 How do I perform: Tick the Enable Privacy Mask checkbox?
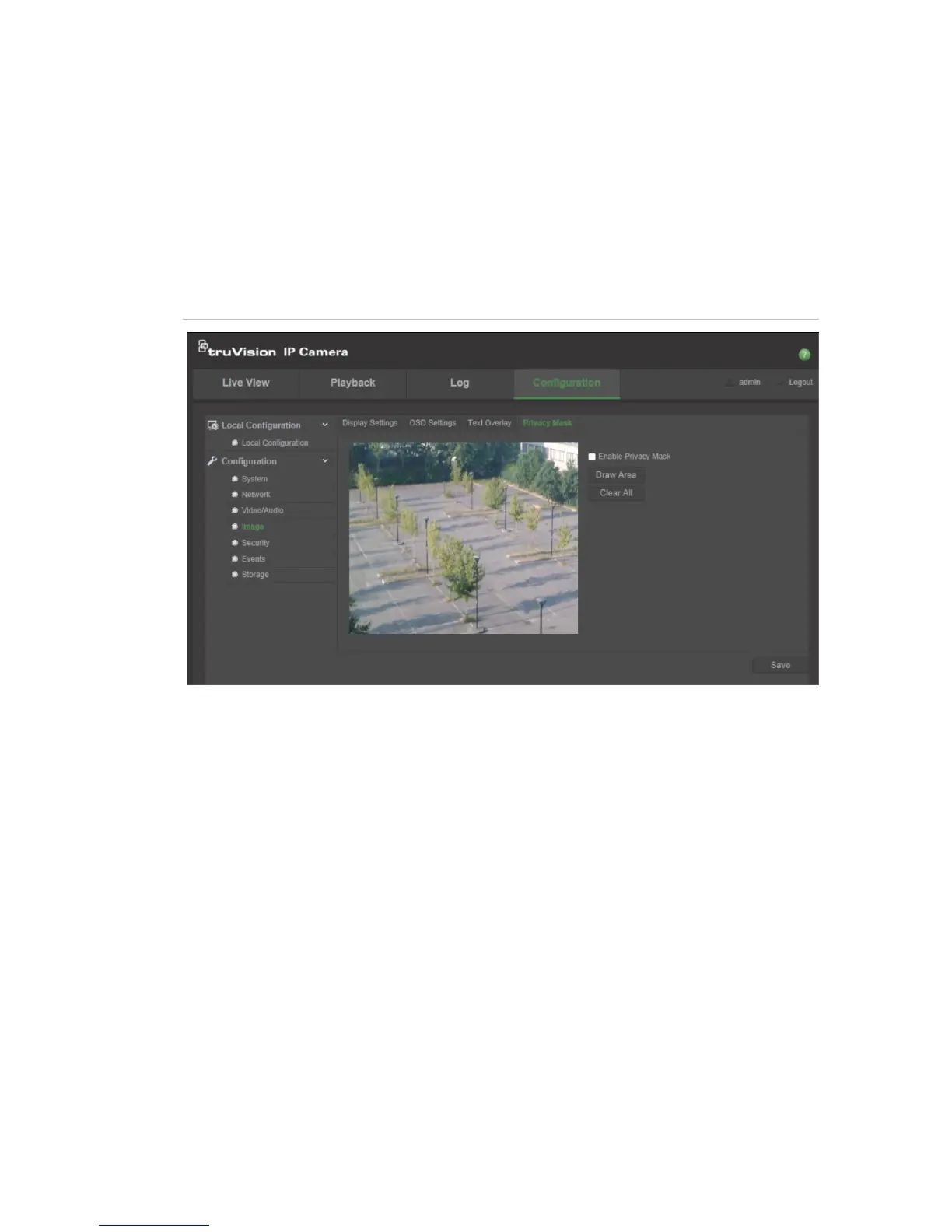pos(592,457)
